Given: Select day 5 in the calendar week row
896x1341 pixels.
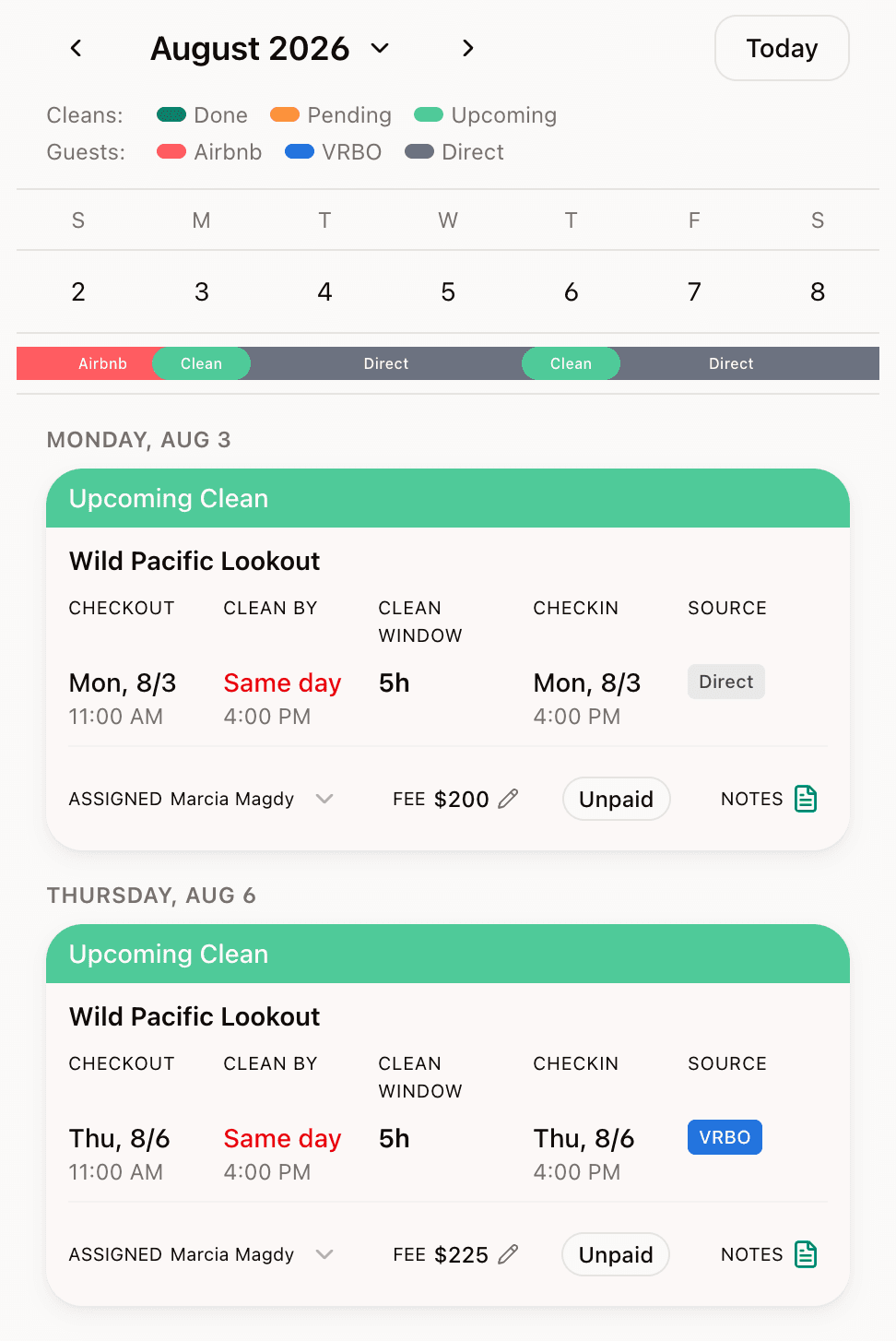Looking at the screenshot, I should pyautogui.click(x=448, y=291).
